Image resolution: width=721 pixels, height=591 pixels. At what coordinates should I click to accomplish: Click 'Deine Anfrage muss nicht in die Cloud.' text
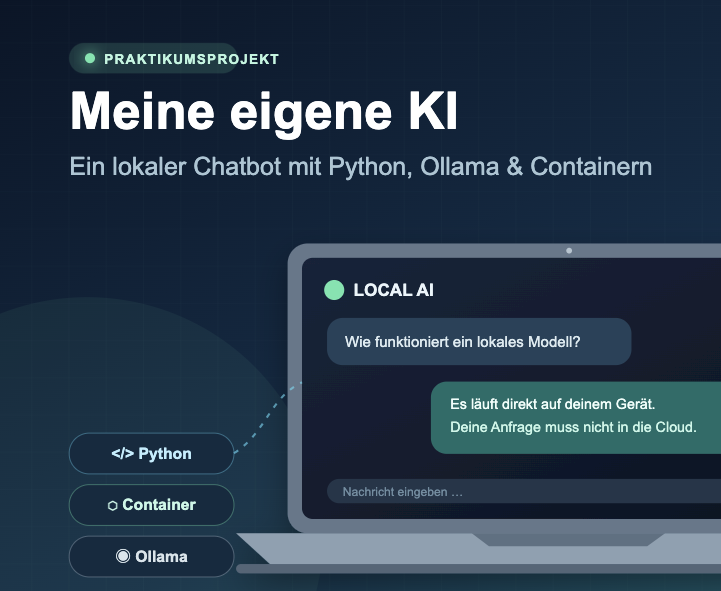tap(573, 427)
